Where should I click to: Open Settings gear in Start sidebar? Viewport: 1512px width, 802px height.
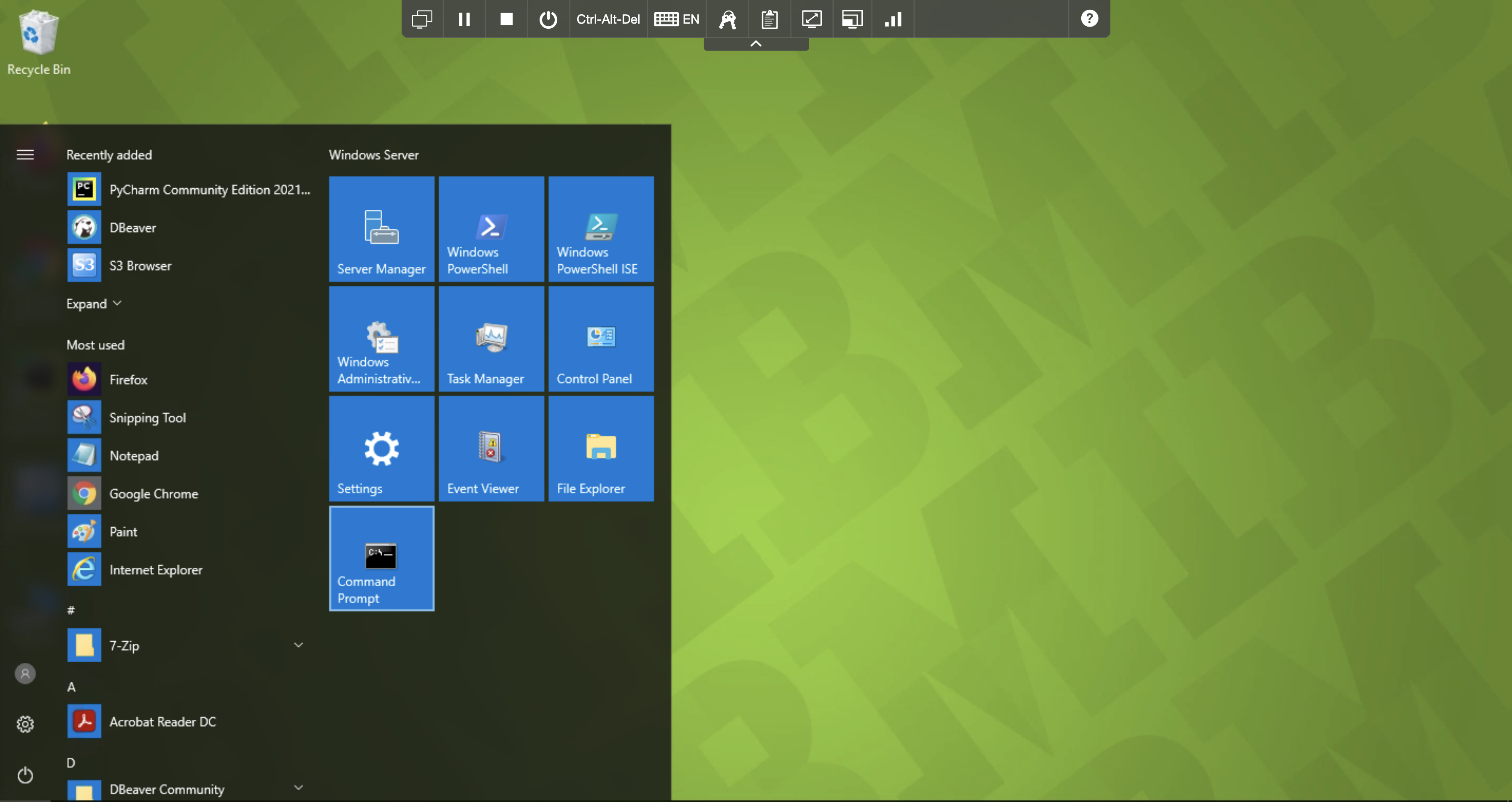pos(25,724)
